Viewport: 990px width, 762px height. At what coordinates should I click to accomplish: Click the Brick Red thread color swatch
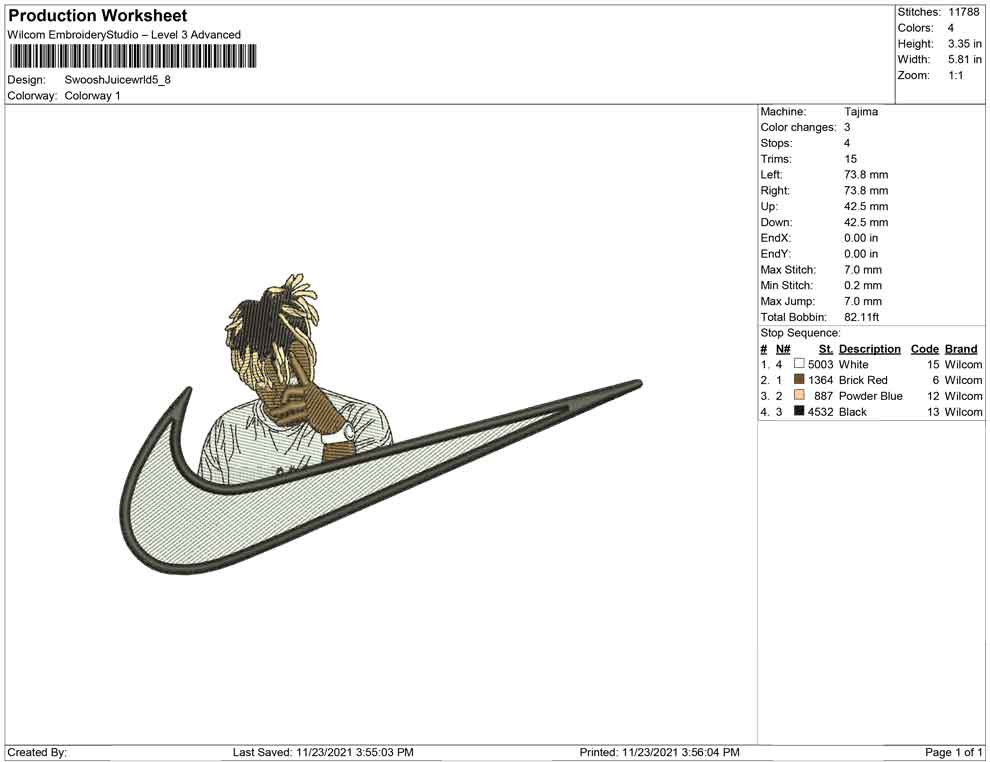[x=799, y=379]
